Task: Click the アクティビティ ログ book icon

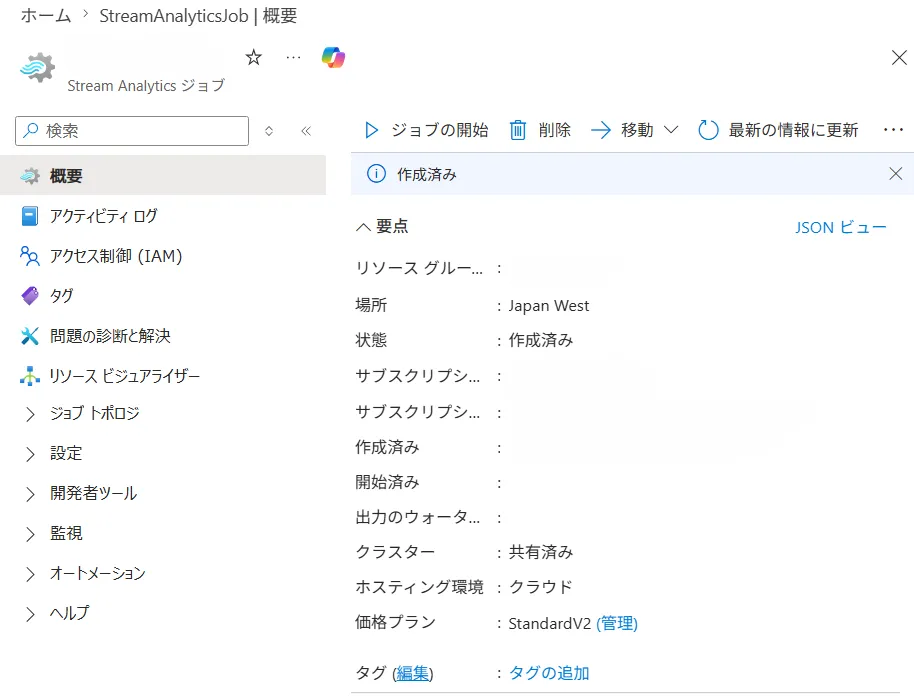Action: 30,216
